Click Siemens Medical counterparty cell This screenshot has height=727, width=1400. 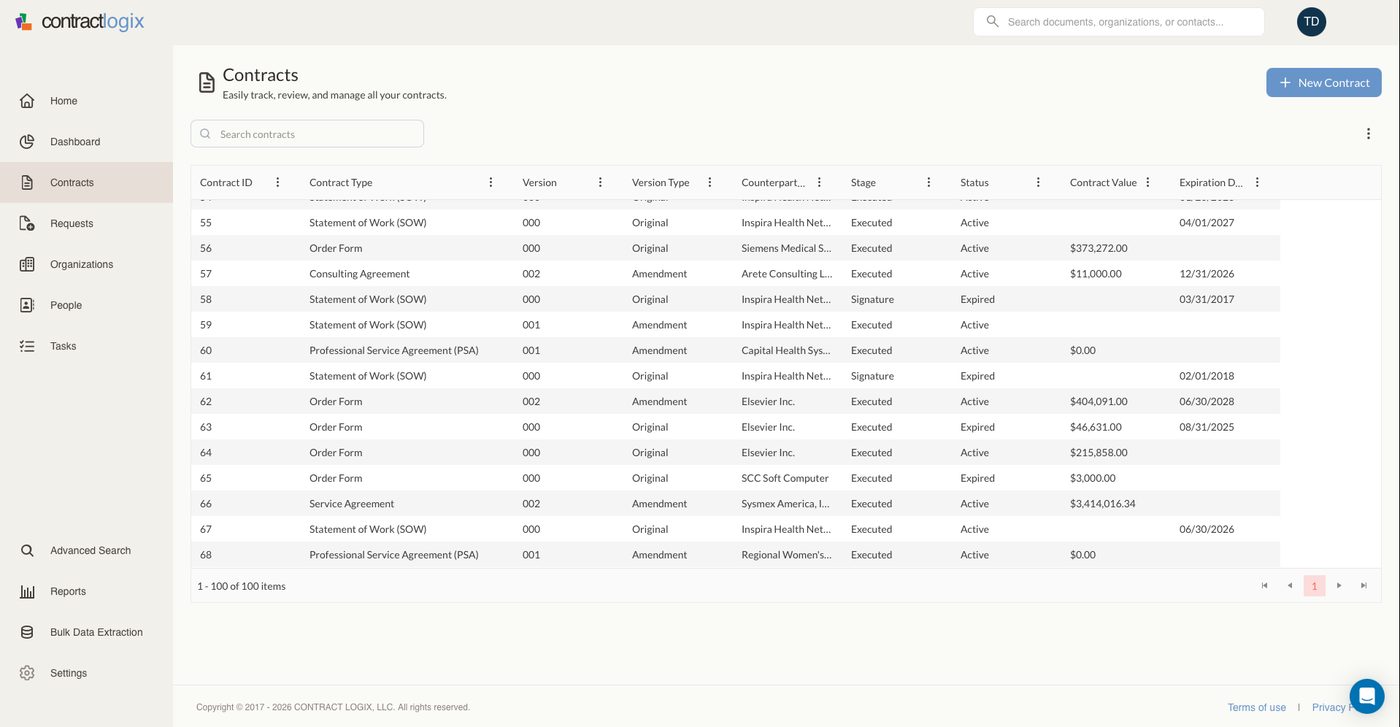[786, 248]
